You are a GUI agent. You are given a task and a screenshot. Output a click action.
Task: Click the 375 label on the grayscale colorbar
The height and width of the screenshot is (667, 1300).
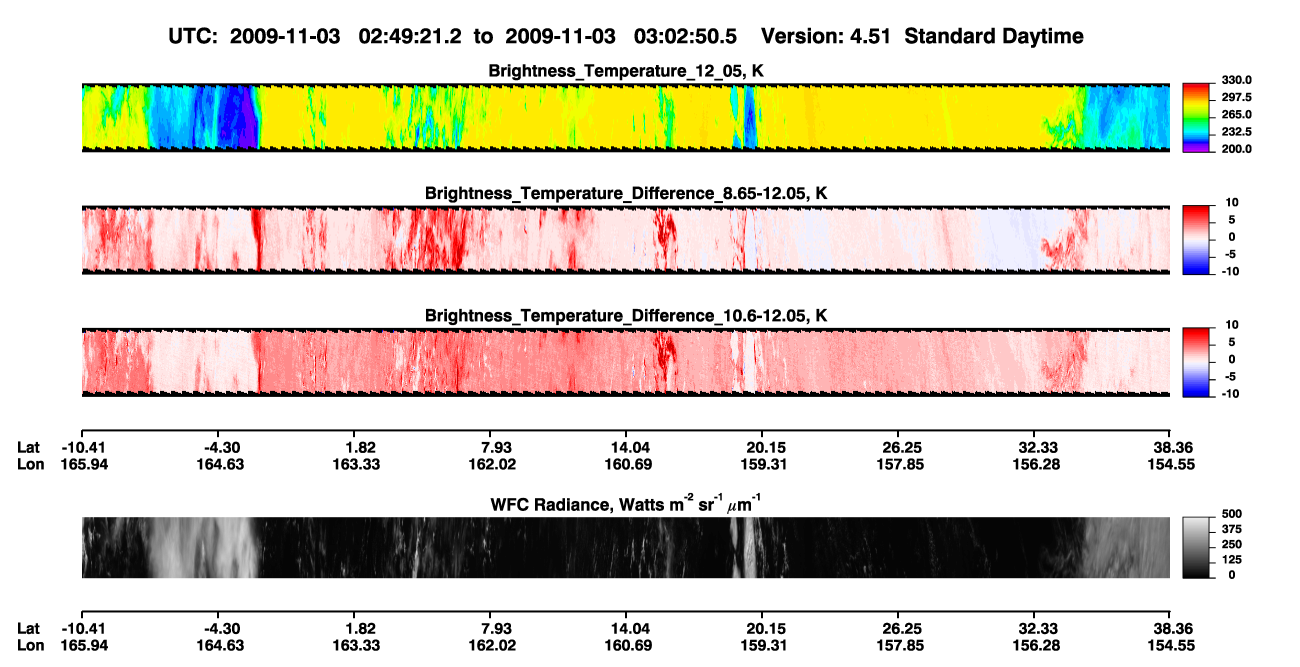[1232, 529]
